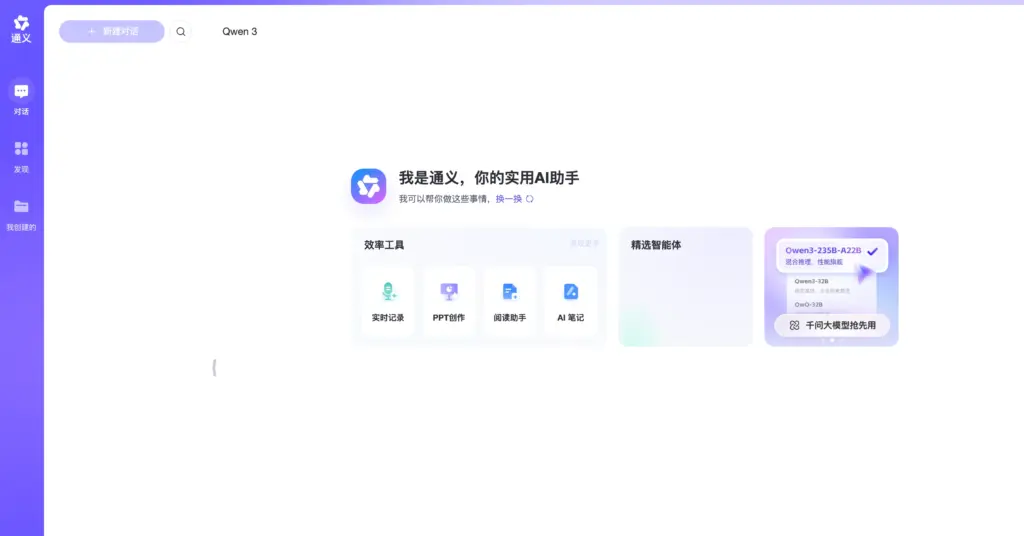Click the faded 发现更多 link in 效率工具
The image size is (1024, 536).
584,244
